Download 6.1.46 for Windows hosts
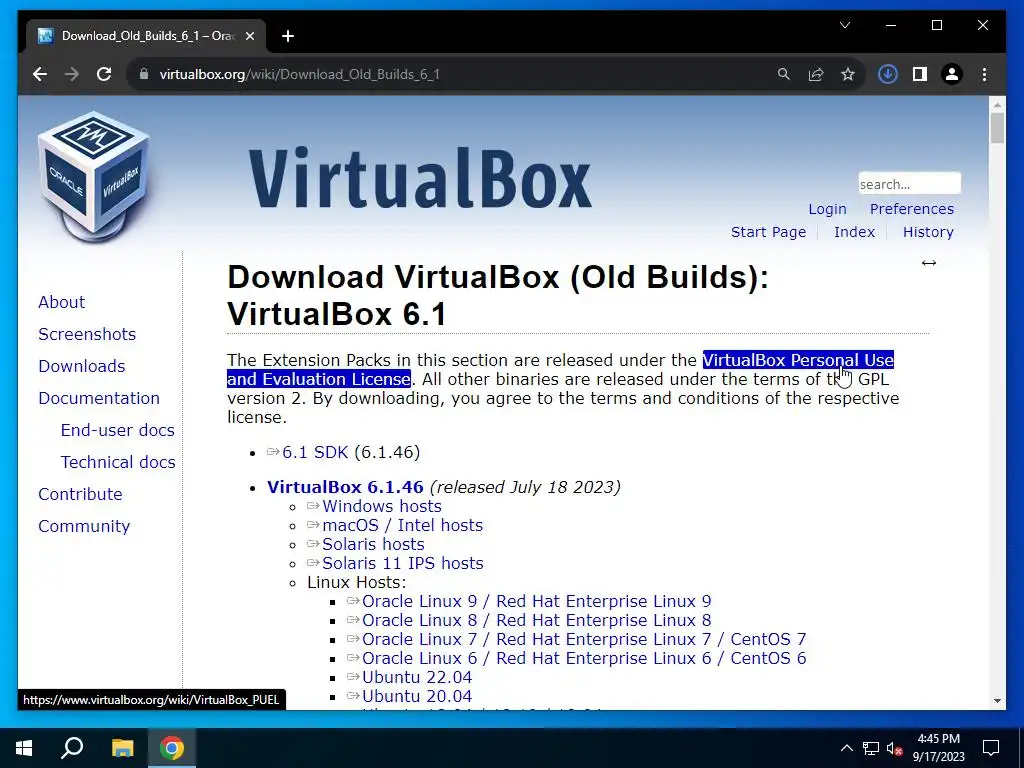1024x768 pixels. pyautogui.click(x=381, y=506)
